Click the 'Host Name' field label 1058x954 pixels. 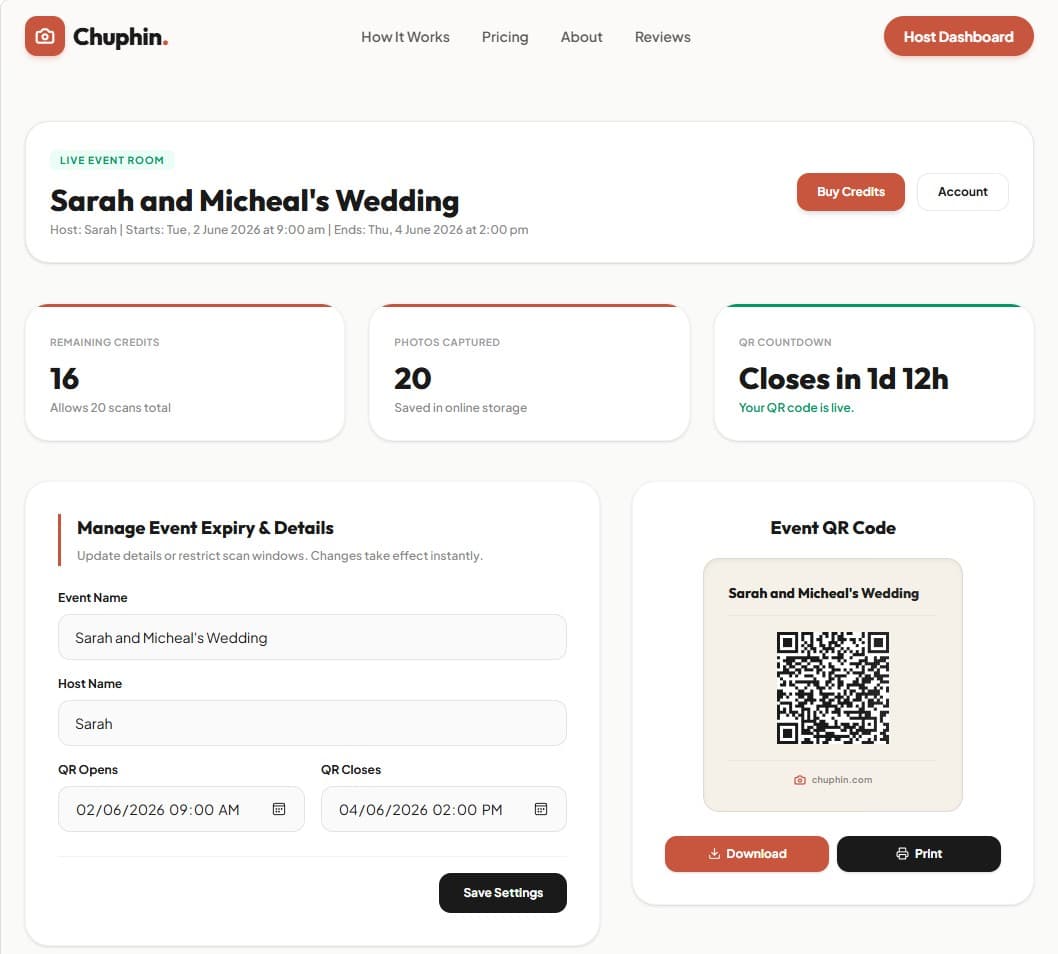click(x=90, y=683)
